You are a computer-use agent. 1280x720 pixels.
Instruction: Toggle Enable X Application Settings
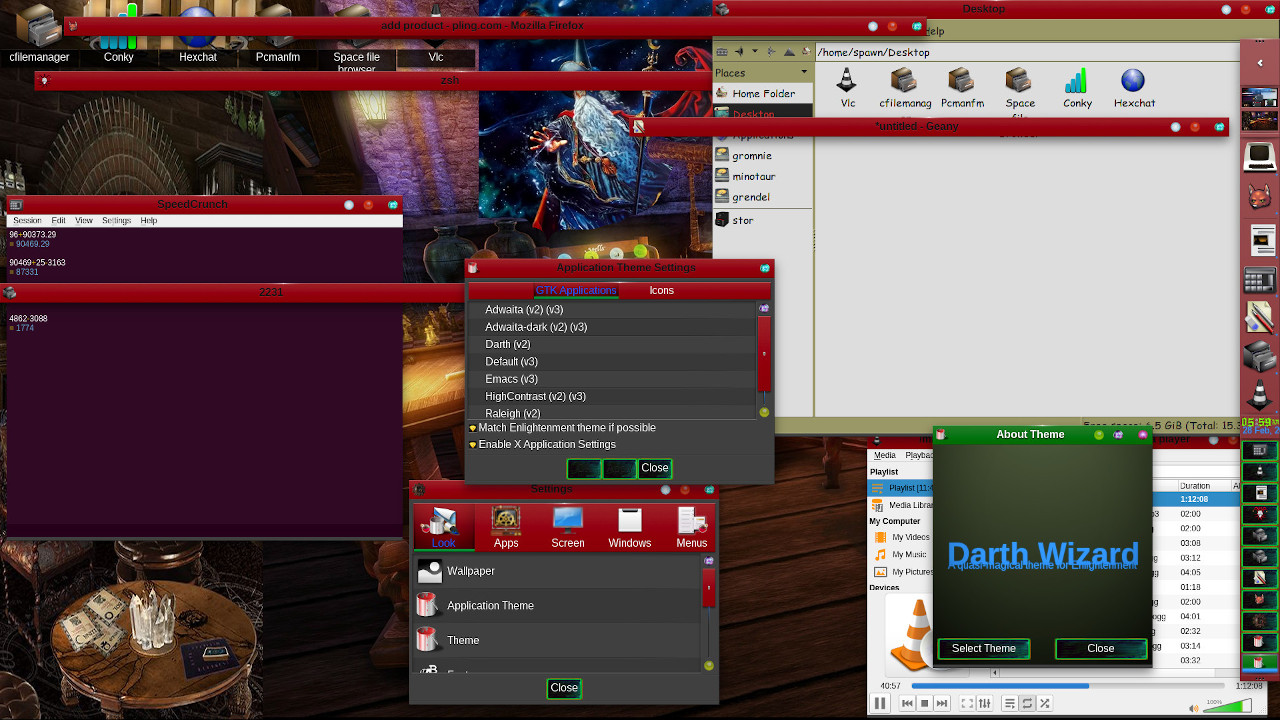point(542,445)
